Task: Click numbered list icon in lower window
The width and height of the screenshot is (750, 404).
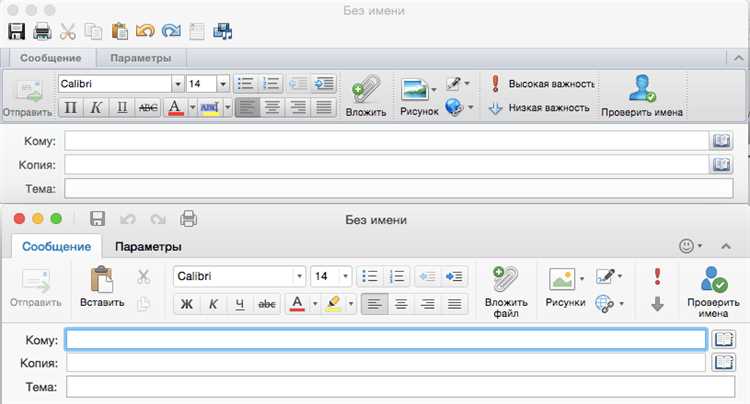Action: tap(397, 276)
